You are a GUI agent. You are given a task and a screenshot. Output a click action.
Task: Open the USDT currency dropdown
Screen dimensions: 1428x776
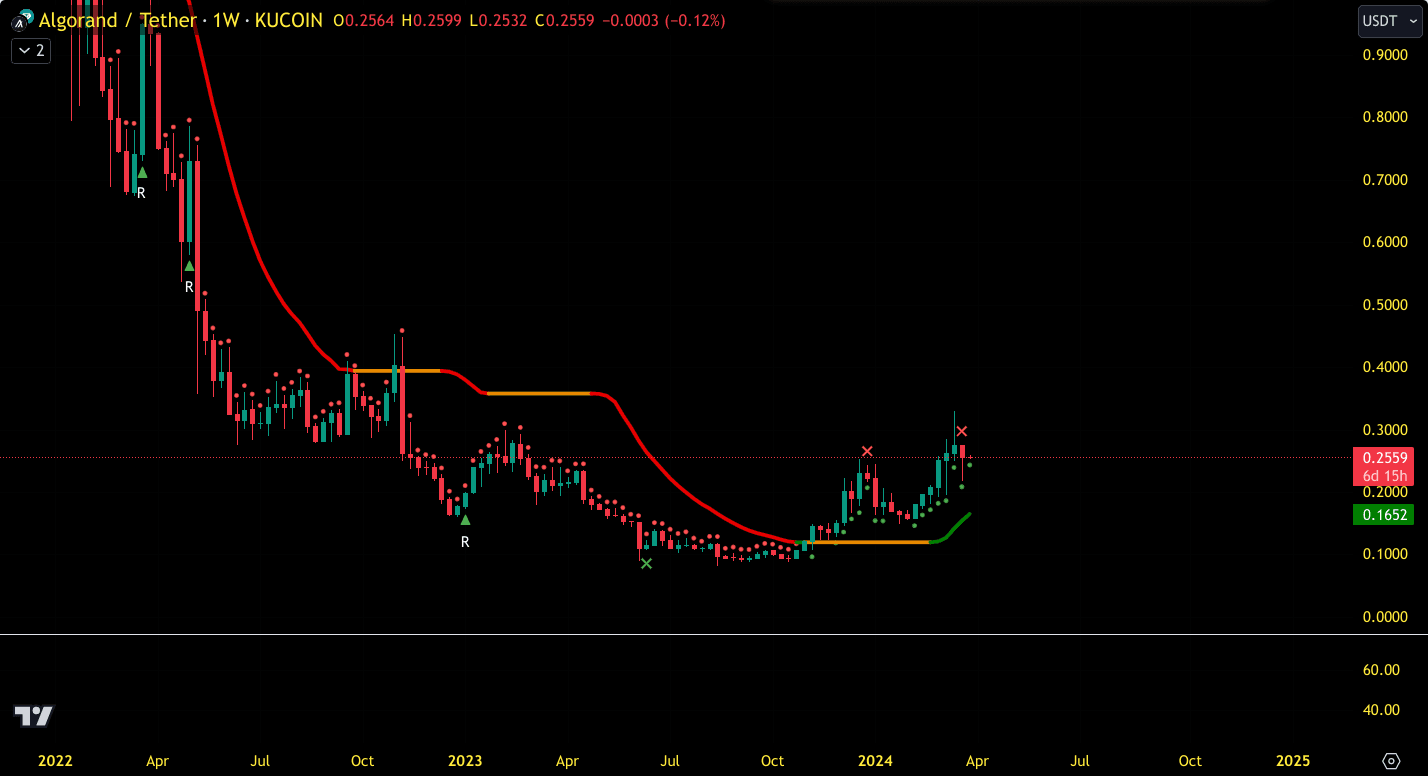pos(1390,21)
